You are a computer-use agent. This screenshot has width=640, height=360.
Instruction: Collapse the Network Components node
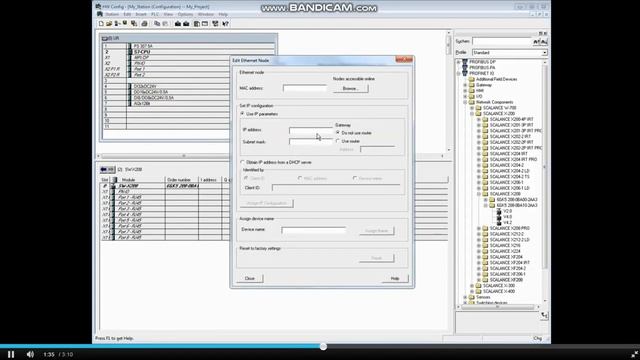tap(465, 102)
